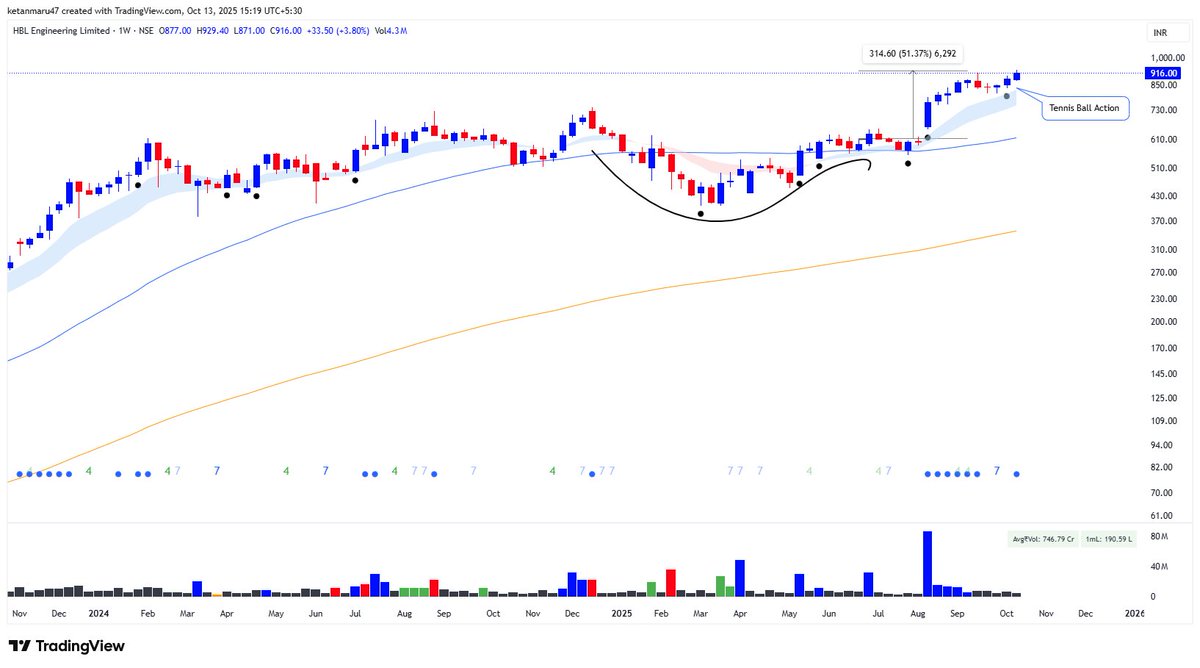Click the 145.00 price axis label
This screenshot has height=668, width=1200.
[1162, 375]
